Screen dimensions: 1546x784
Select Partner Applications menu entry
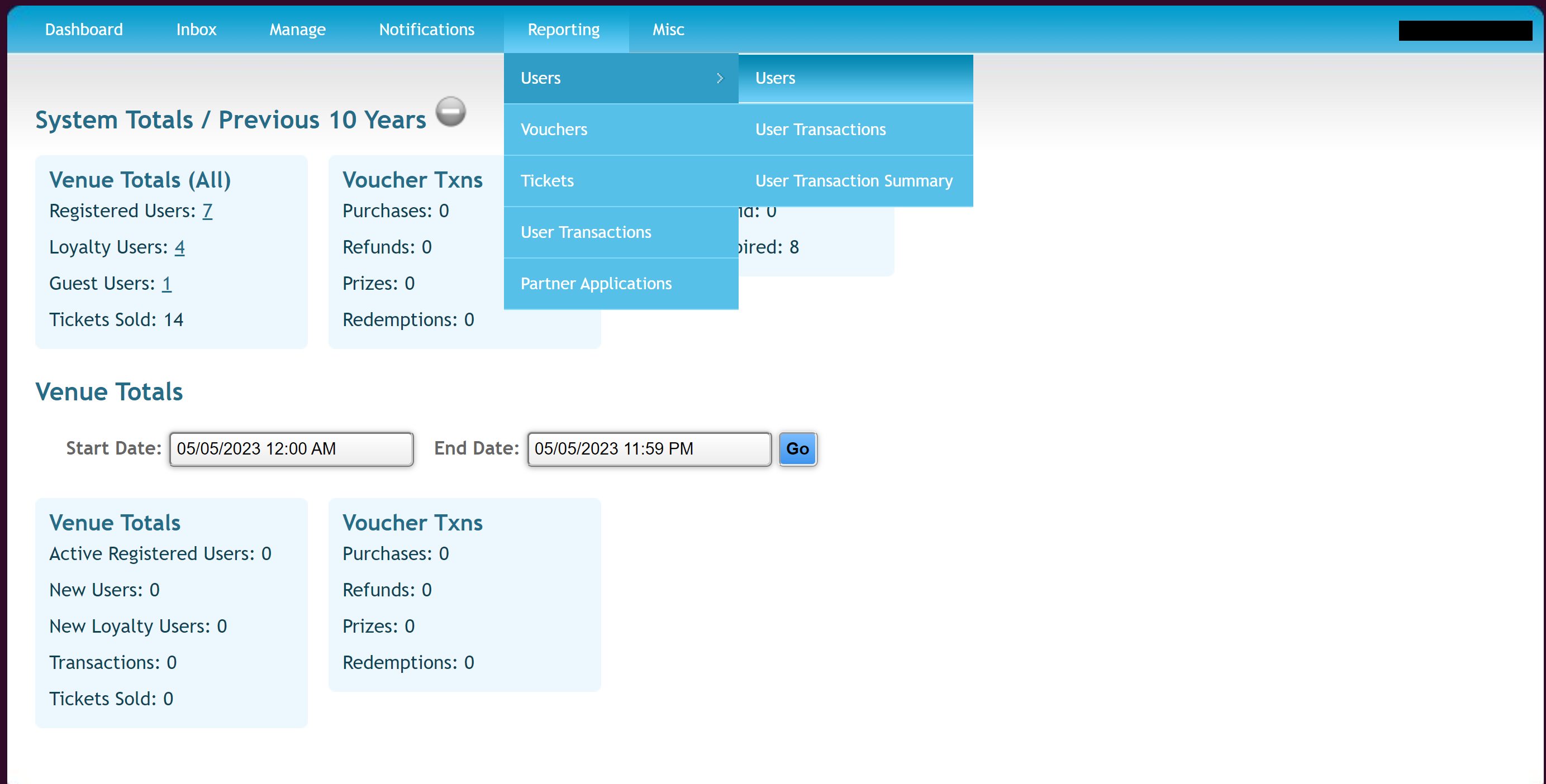[x=596, y=283]
